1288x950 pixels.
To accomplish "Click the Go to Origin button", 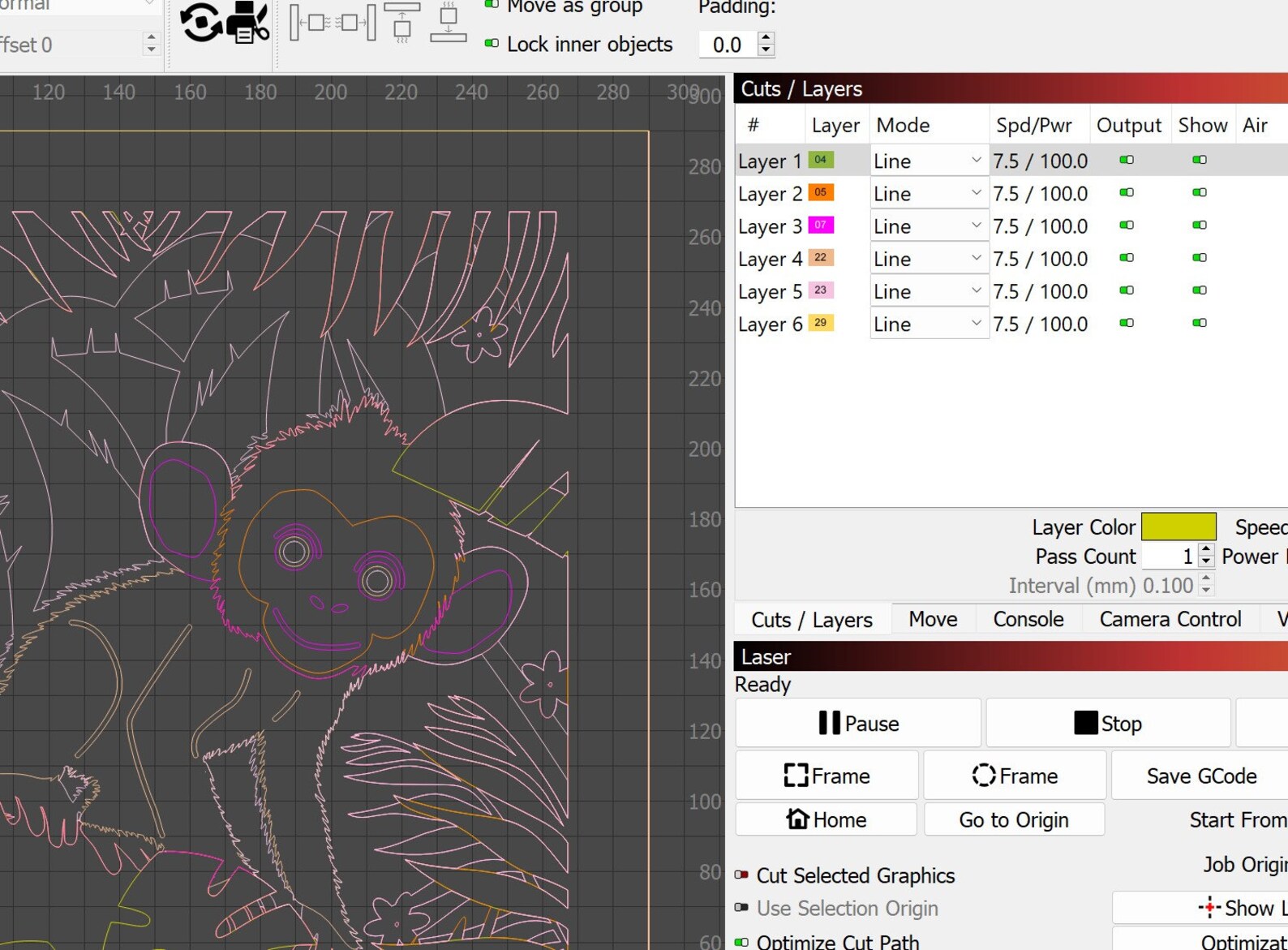I will click(x=1014, y=819).
